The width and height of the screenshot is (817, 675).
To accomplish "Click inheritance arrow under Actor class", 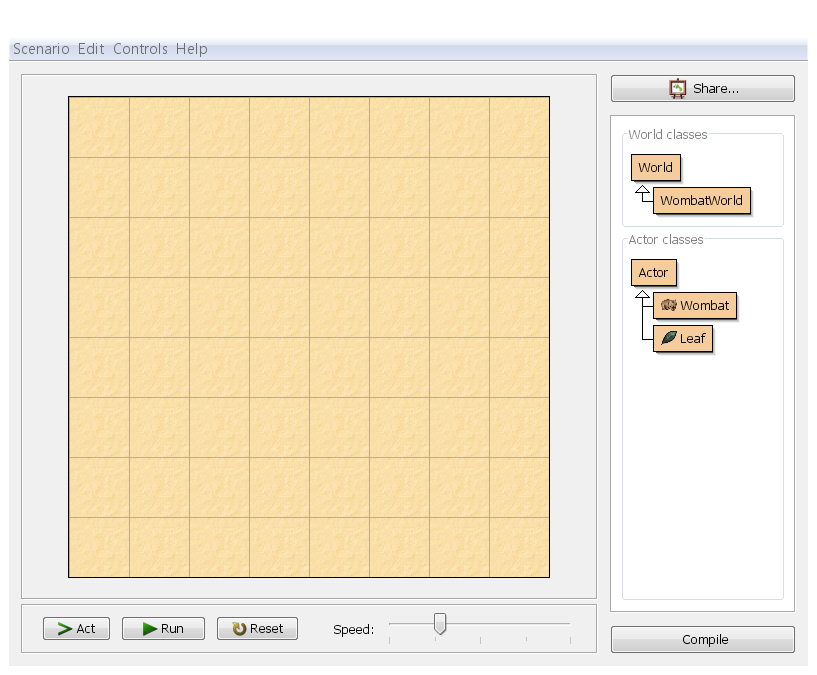I will 642,293.
